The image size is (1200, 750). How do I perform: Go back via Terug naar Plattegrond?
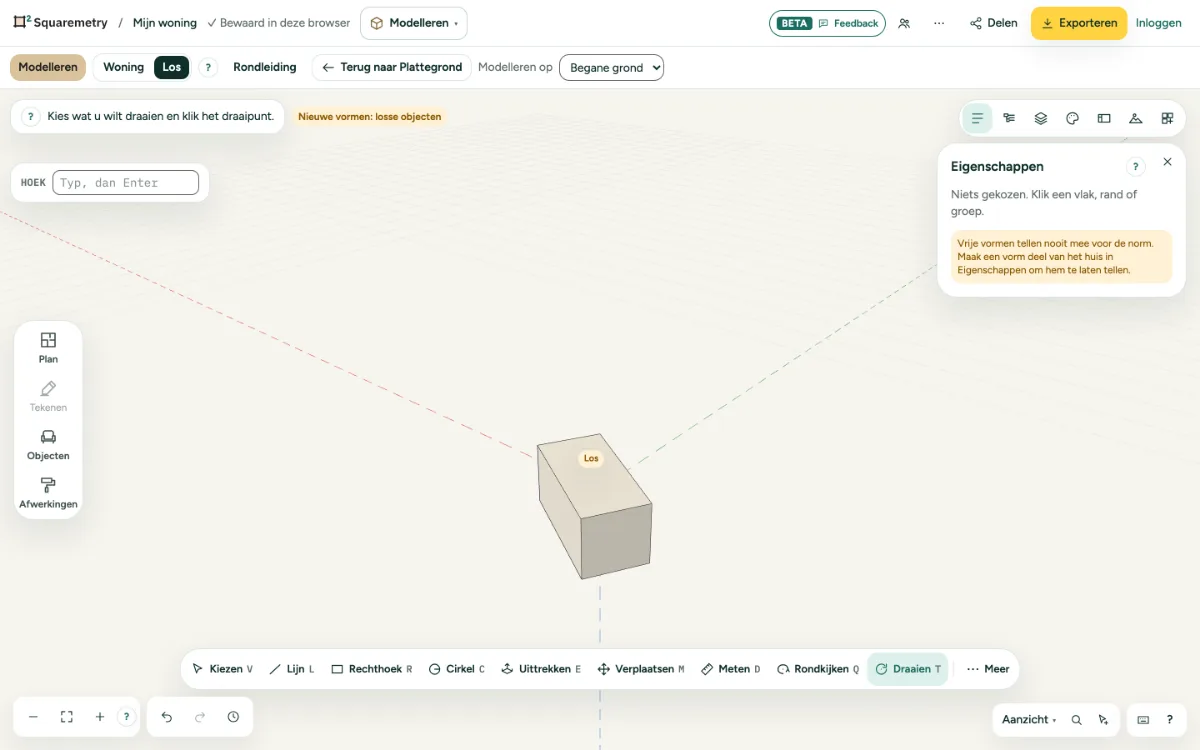point(392,67)
